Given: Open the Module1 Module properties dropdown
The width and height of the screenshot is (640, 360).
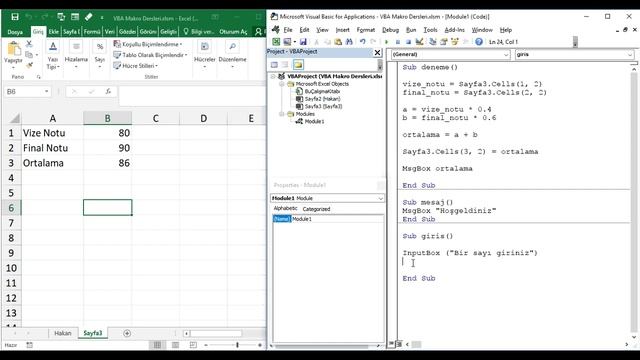Looking at the screenshot, I should coord(380,198).
